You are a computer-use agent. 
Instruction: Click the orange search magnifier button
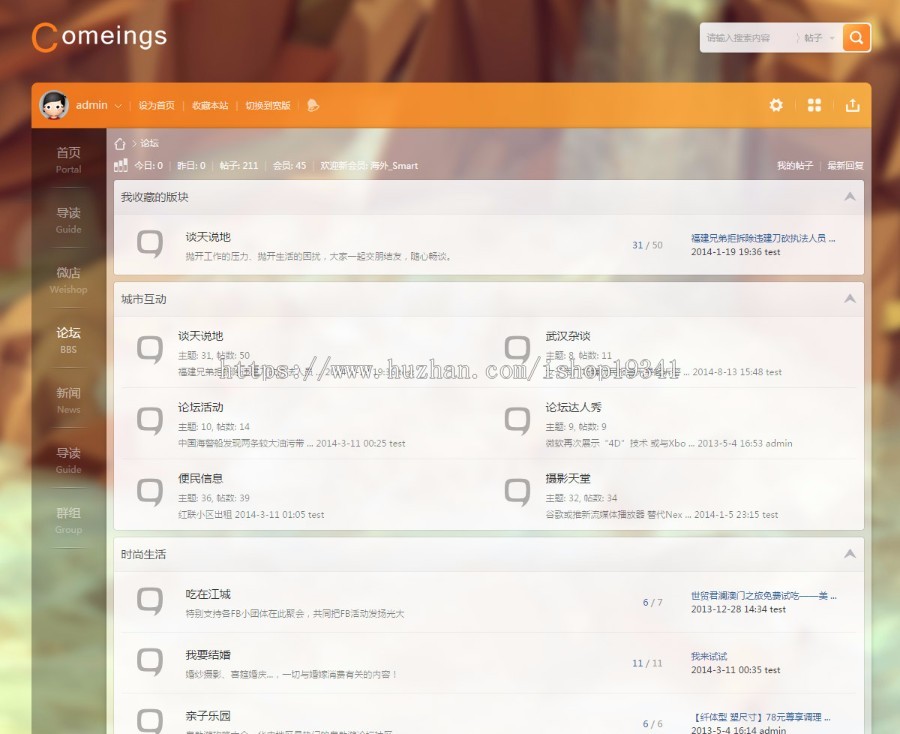(x=856, y=38)
